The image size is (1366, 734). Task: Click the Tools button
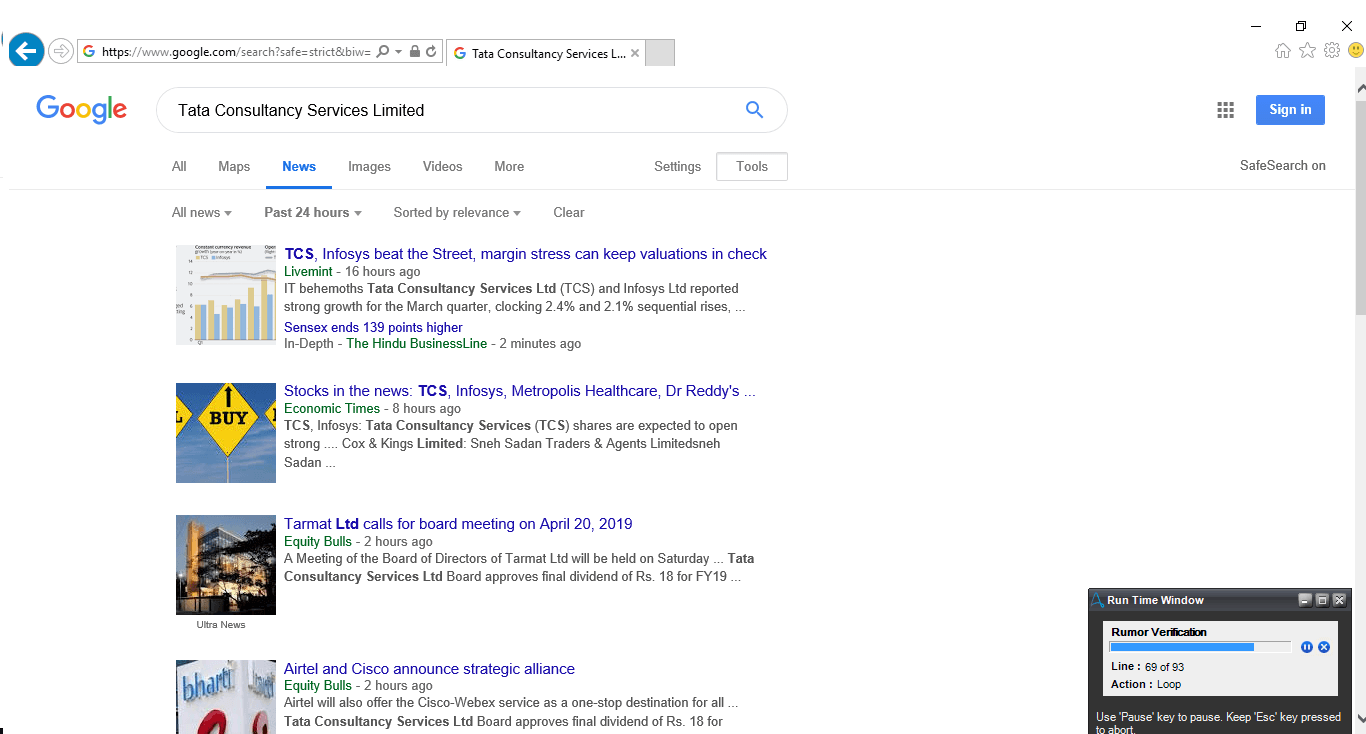coord(752,167)
